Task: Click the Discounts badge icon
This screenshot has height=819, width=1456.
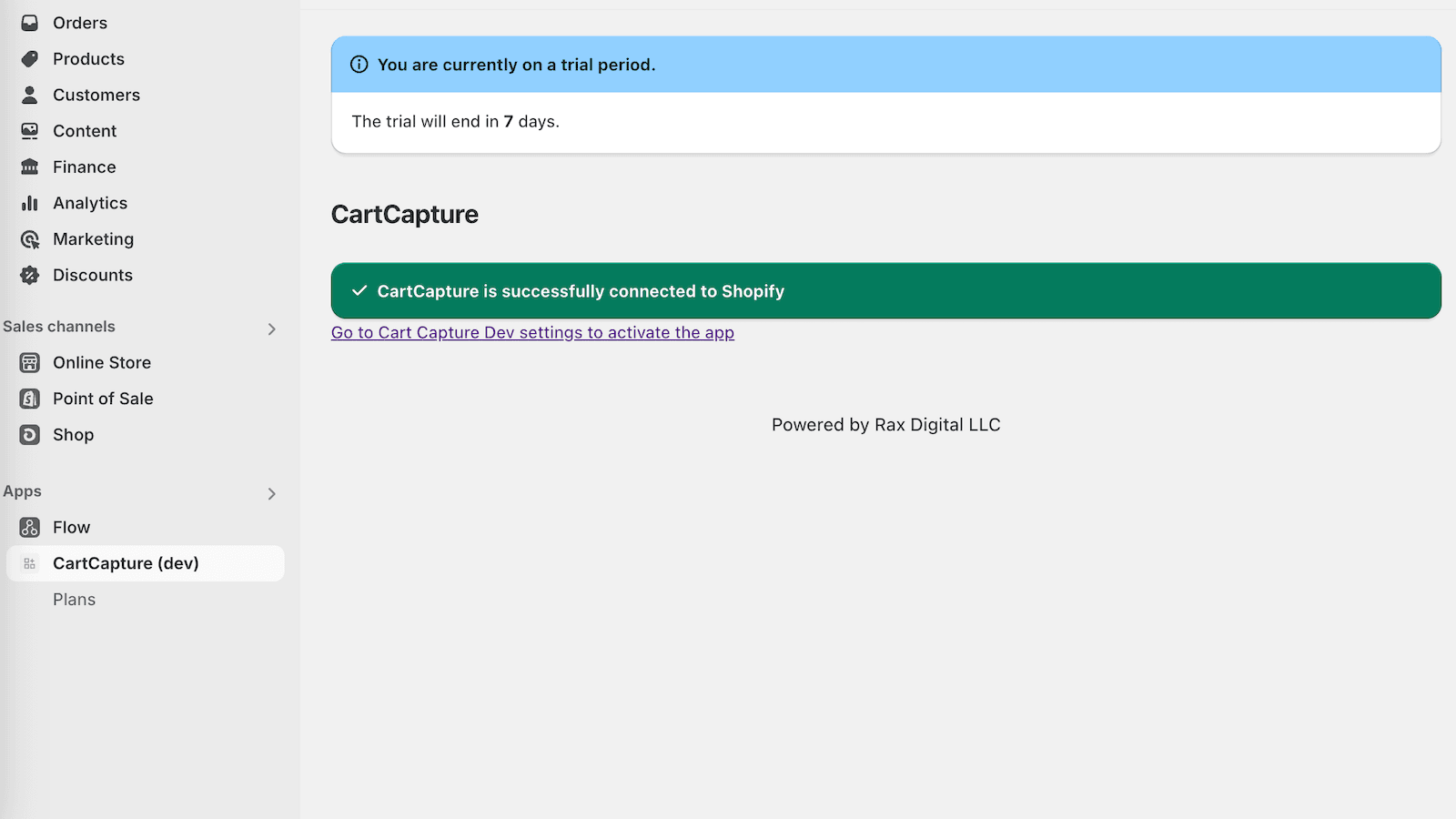Action: [x=30, y=275]
